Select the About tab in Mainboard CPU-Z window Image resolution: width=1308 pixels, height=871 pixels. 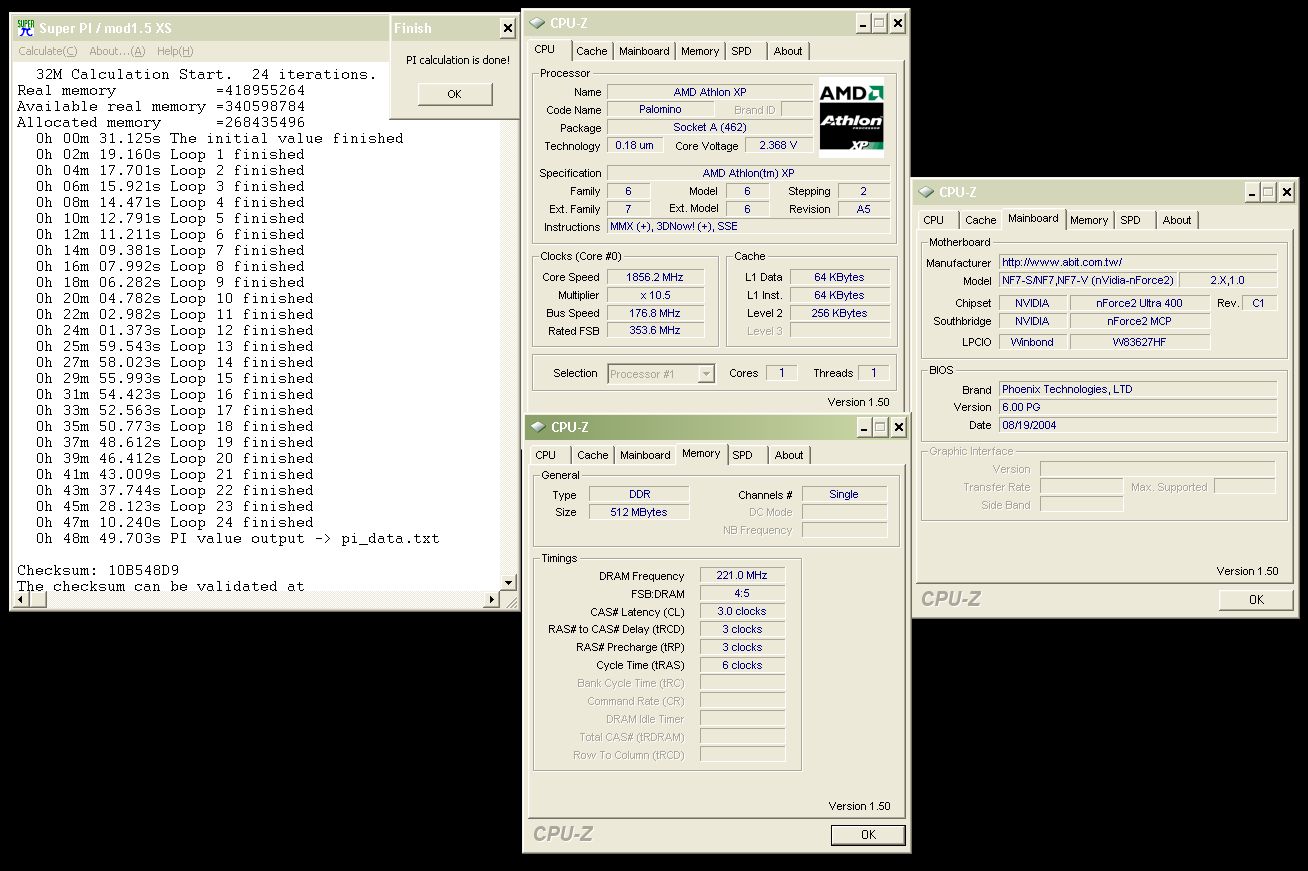pyautogui.click(x=1177, y=220)
